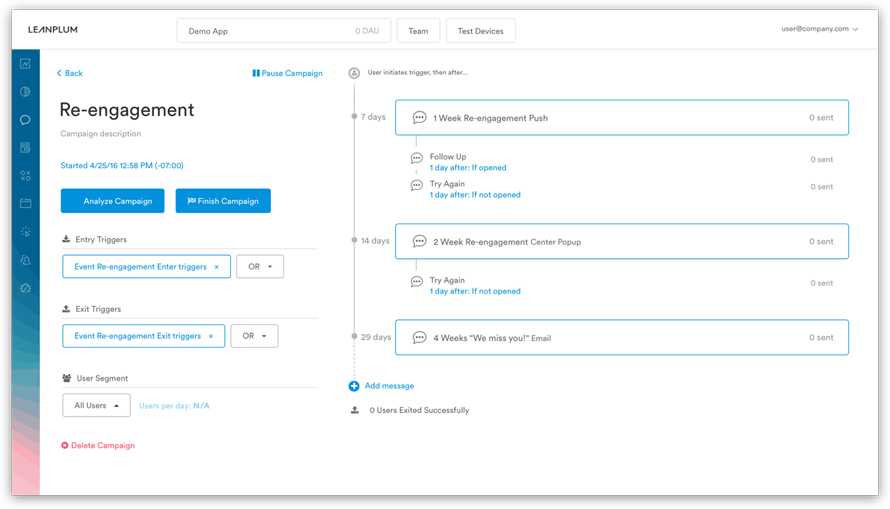Click the Analyze Campaign button
The image size is (890, 509).
coord(118,201)
